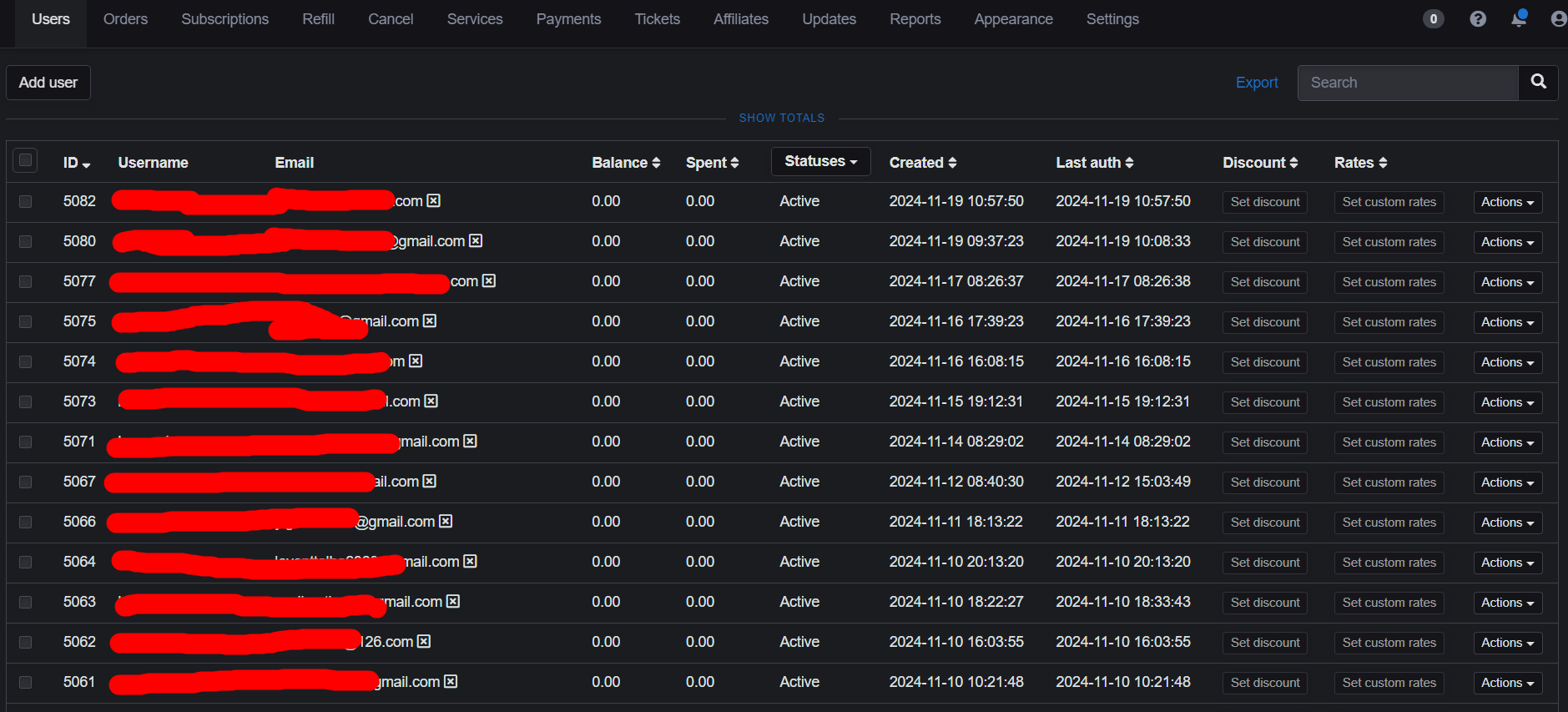The height and width of the screenshot is (712, 1568).
Task: Click the Add user button
Action: point(48,83)
